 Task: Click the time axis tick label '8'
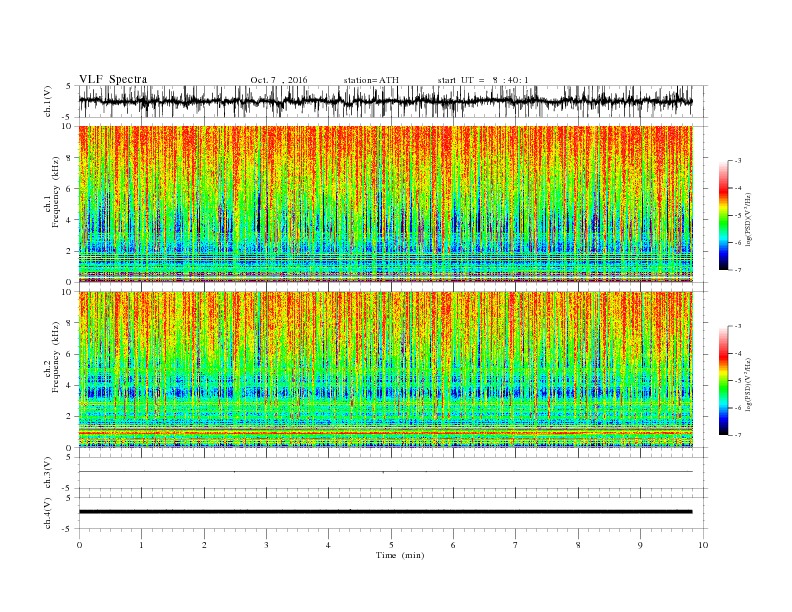point(578,545)
